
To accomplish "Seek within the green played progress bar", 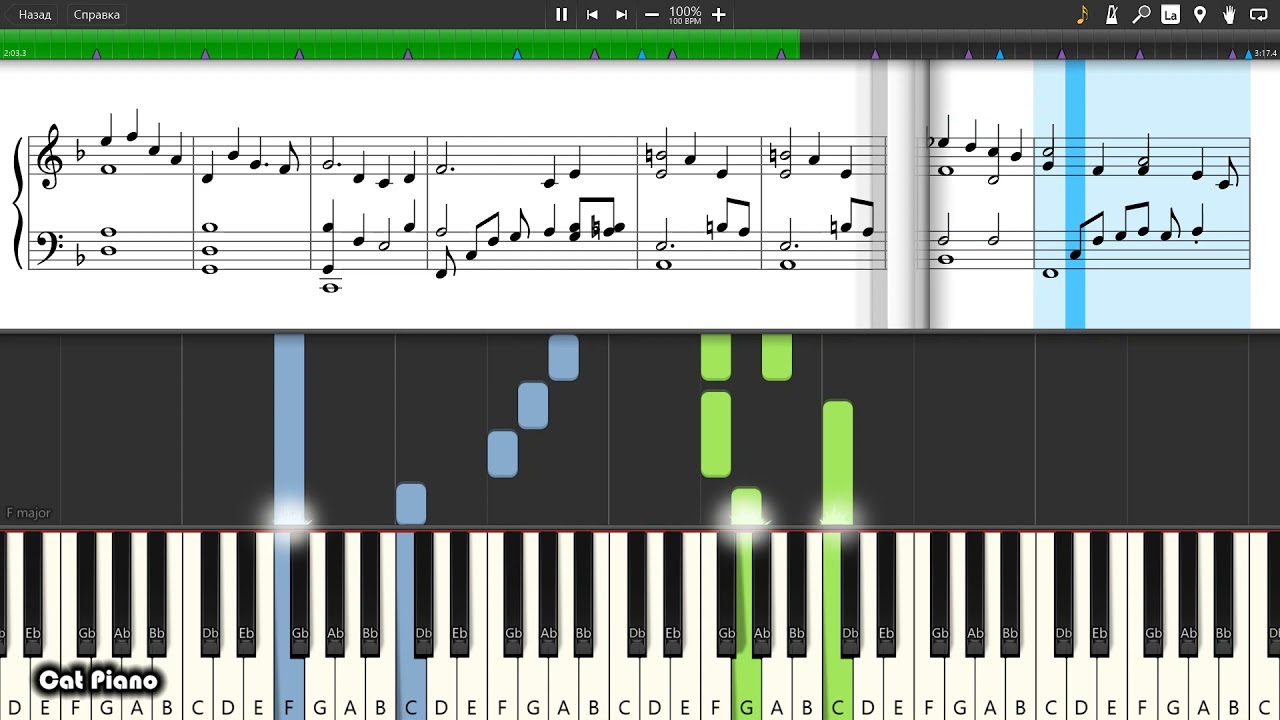I will point(400,44).
